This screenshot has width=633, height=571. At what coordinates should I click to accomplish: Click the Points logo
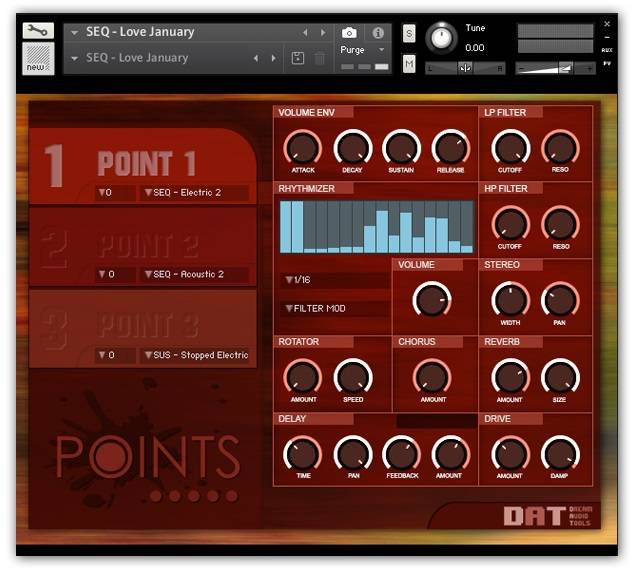[x=147, y=458]
